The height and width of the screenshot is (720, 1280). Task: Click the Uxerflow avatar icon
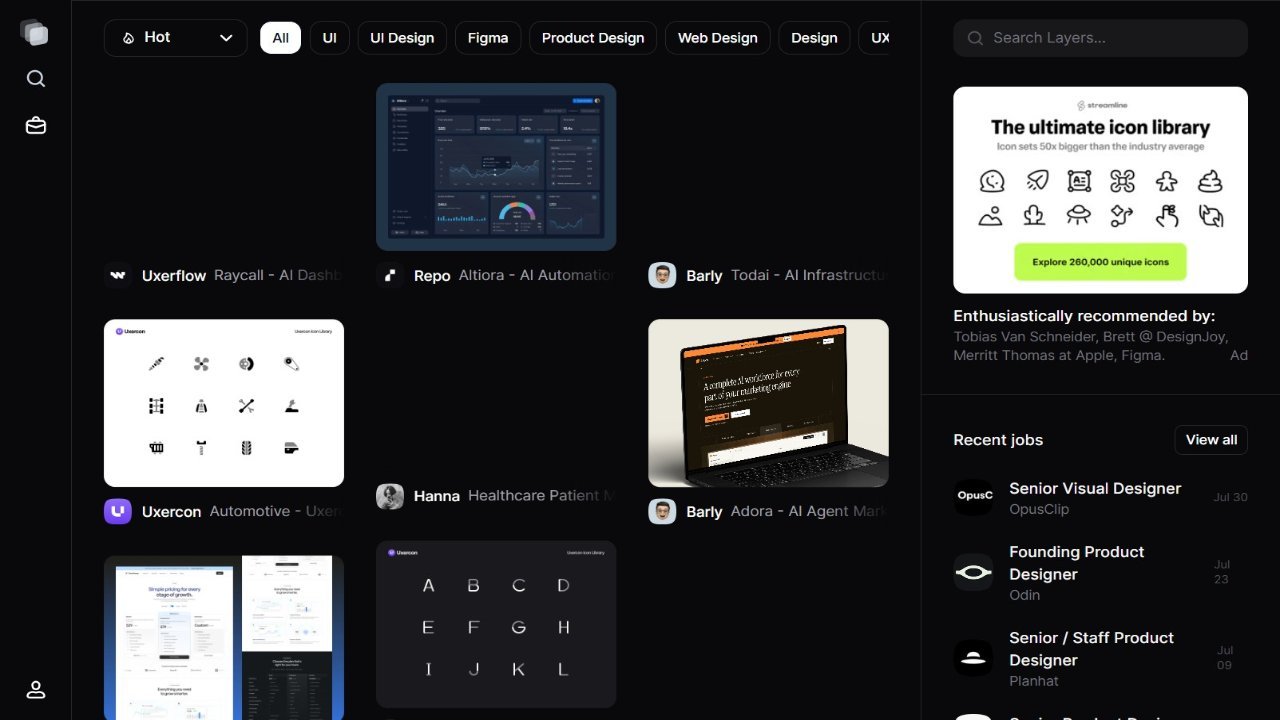click(x=118, y=275)
